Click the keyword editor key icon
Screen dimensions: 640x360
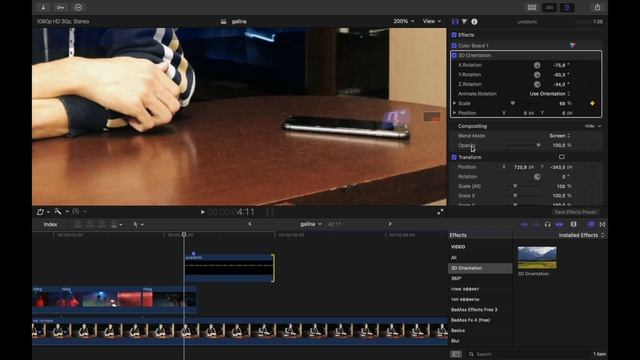(60, 7)
